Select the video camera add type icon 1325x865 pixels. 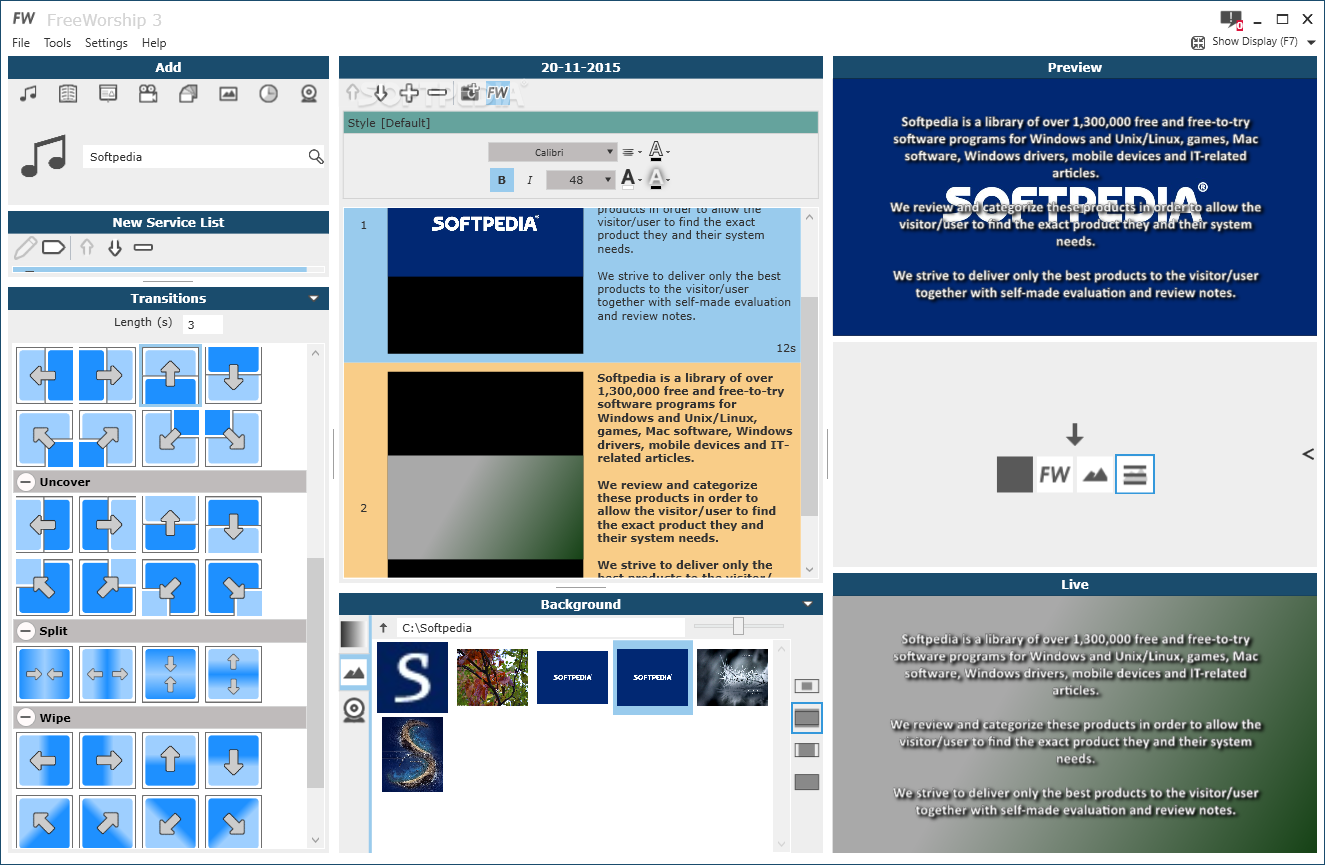pyautogui.click(x=148, y=93)
